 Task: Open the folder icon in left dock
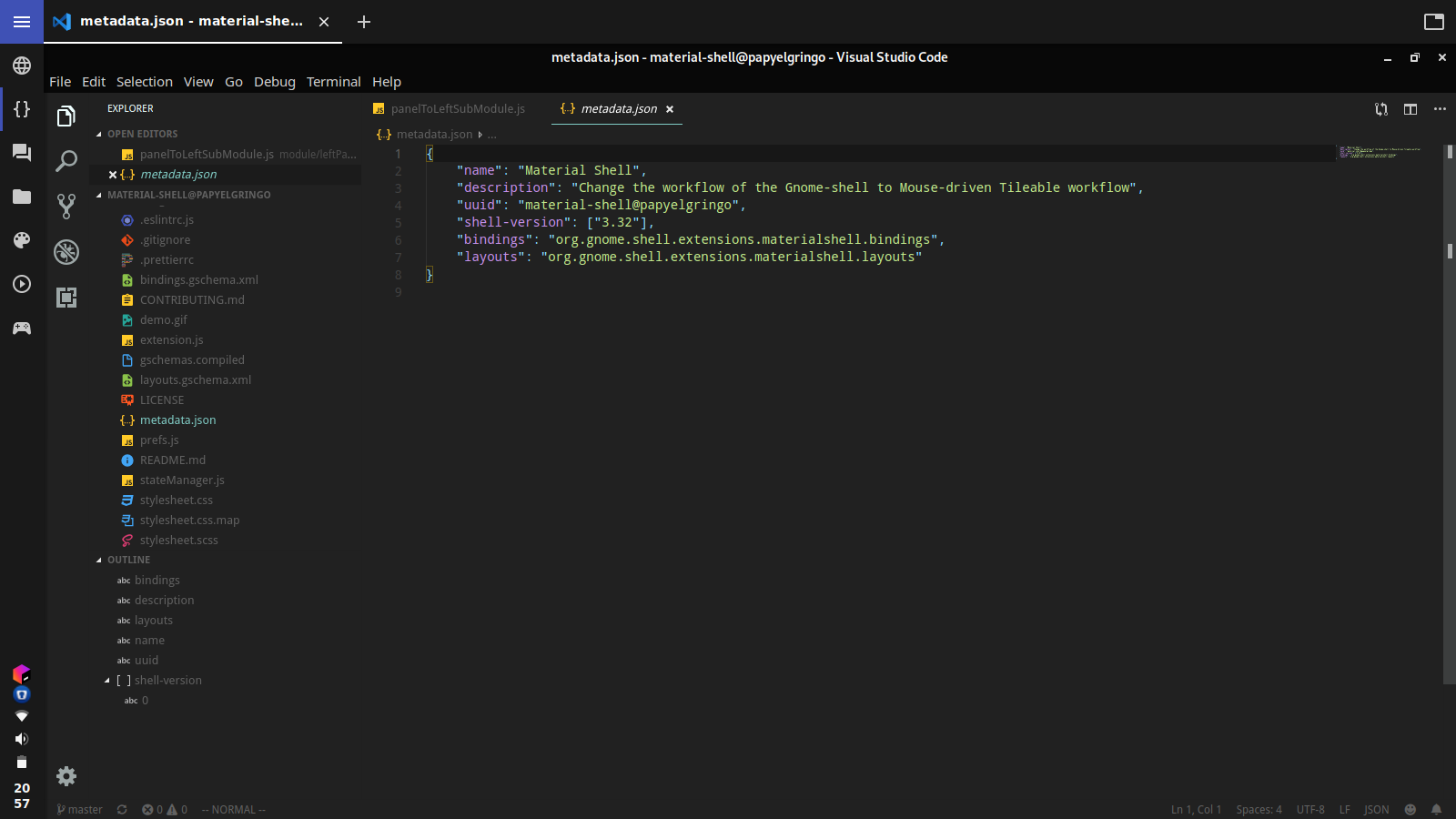point(22,197)
